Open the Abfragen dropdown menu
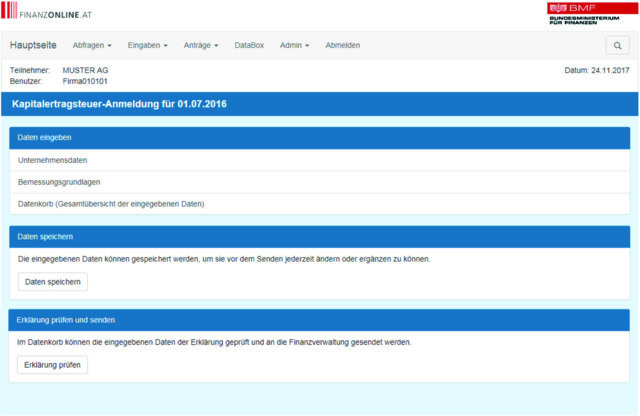The width and height of the screenshot is (640, 416). 92,45
